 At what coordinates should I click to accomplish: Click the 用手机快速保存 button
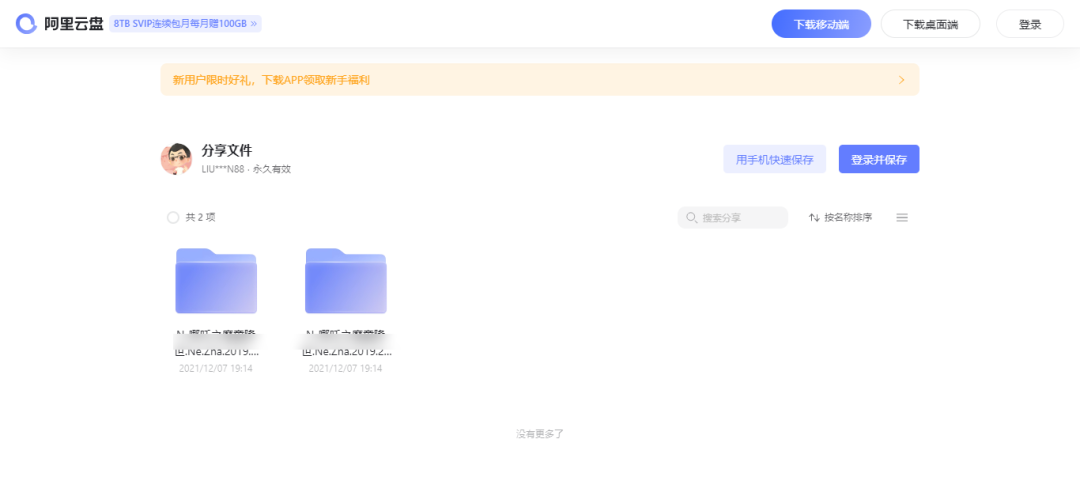click(774, 159)
